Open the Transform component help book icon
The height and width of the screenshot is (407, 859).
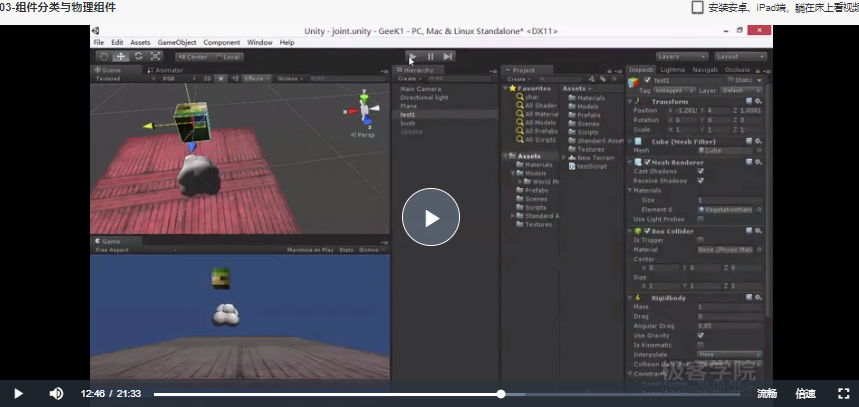click(x=749, y=101)
